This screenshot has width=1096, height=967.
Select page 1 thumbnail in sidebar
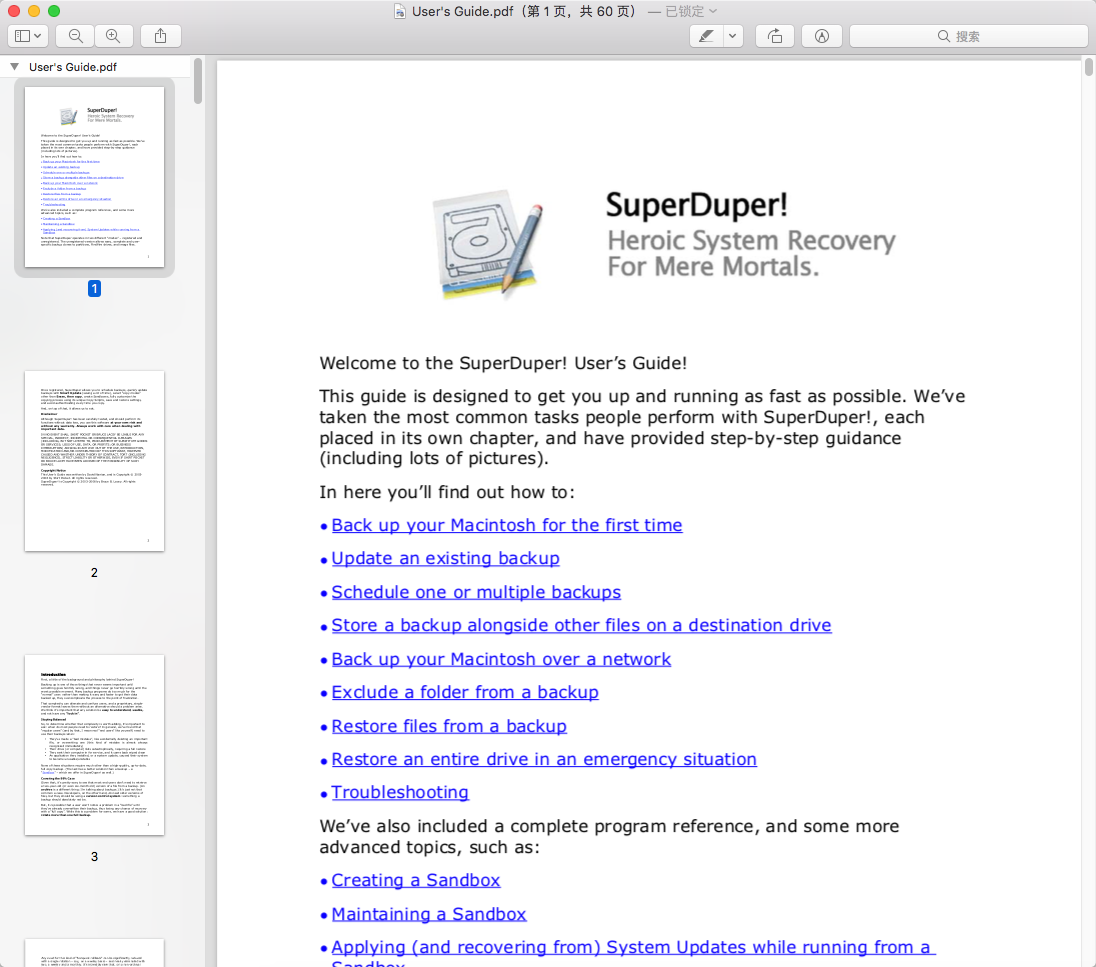94,177
